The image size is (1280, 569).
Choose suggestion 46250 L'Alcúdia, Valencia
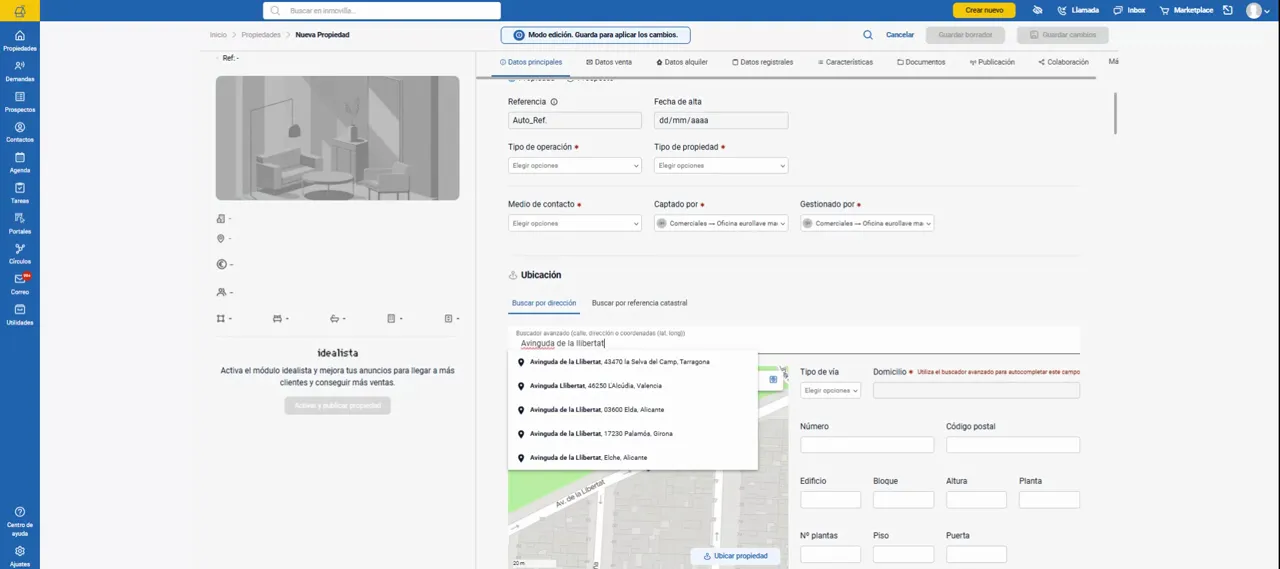click(633, 386)
